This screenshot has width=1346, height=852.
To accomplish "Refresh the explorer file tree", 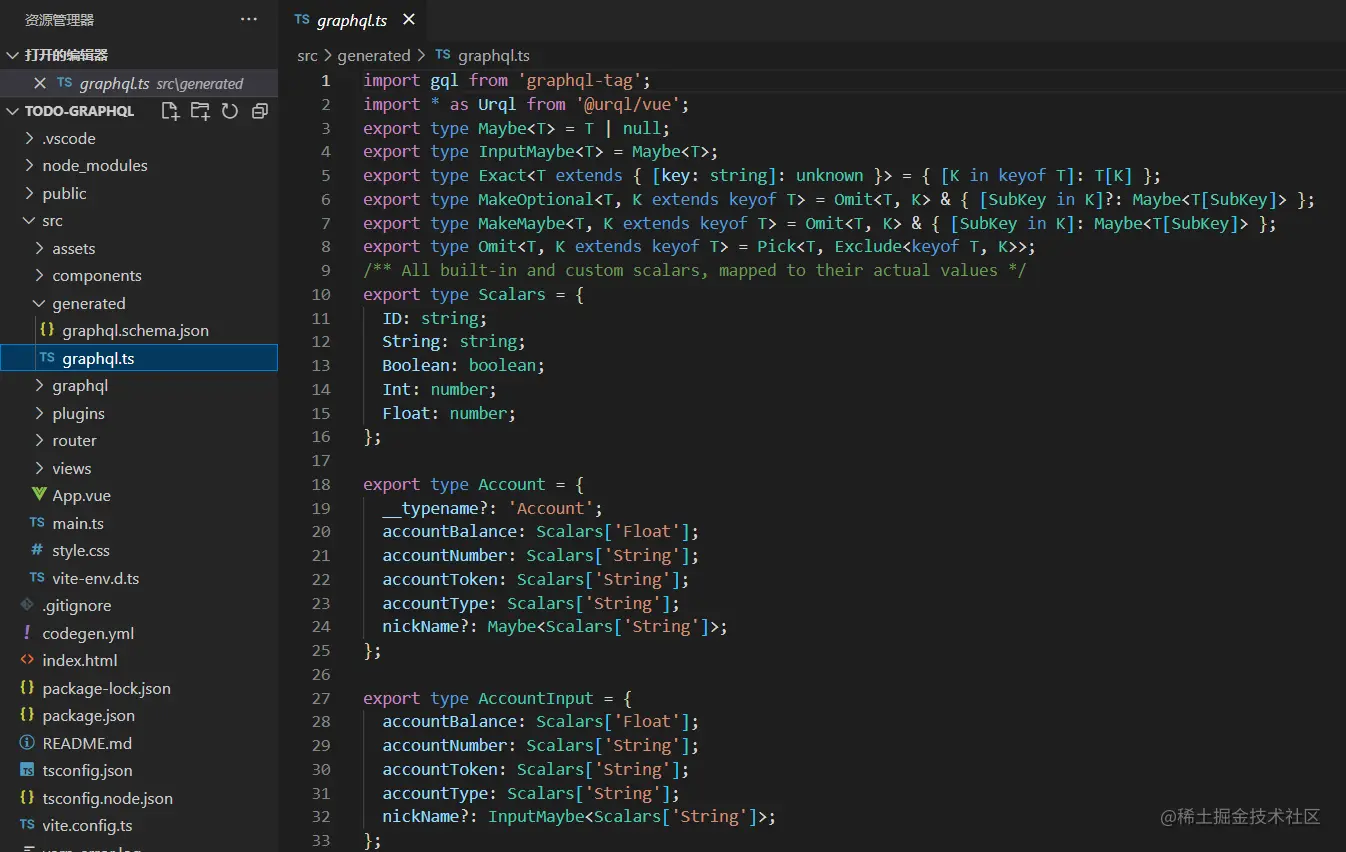I will (x=230, y=111).
